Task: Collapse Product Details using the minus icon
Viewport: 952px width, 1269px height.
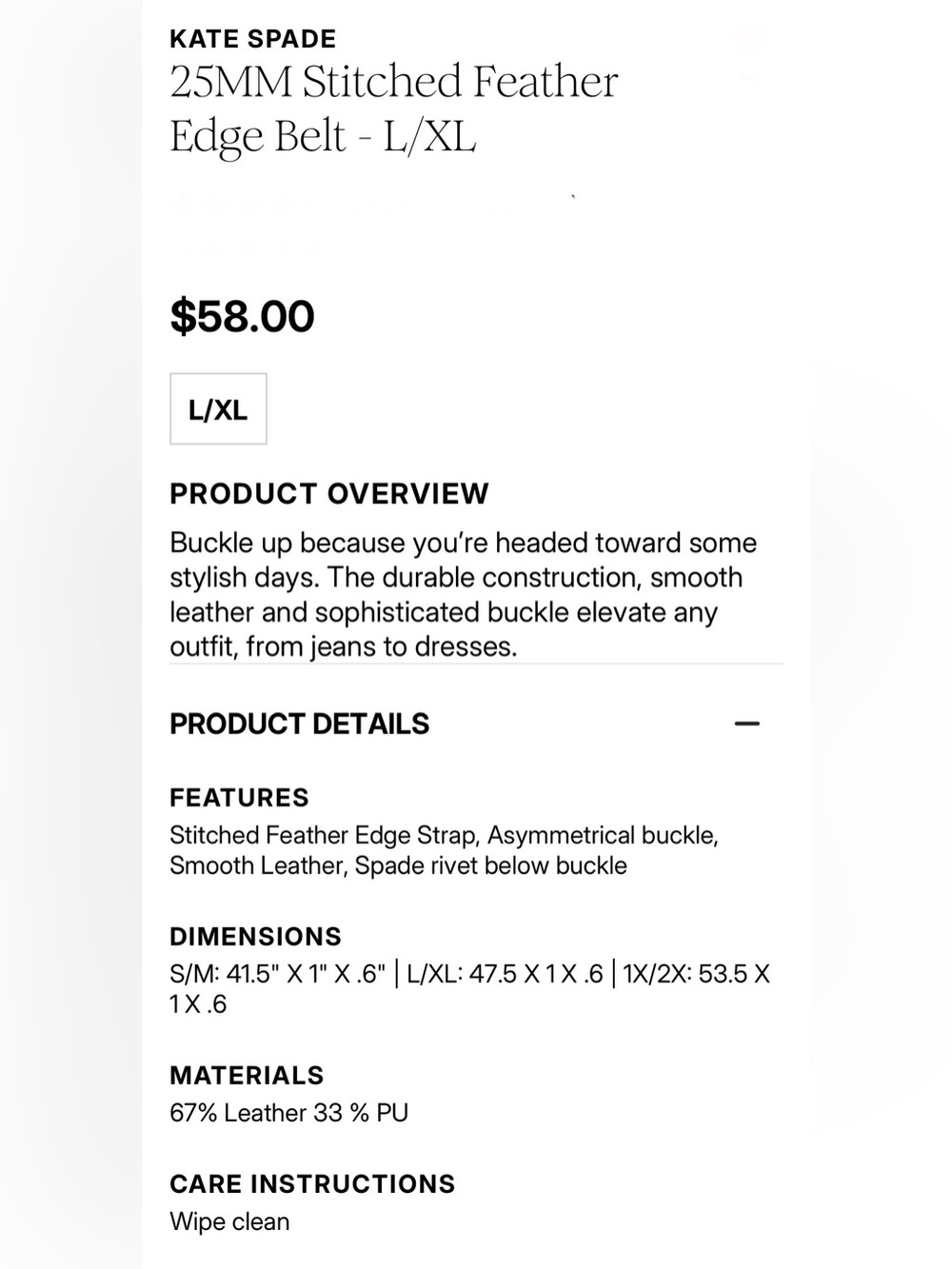Action: 747,724
